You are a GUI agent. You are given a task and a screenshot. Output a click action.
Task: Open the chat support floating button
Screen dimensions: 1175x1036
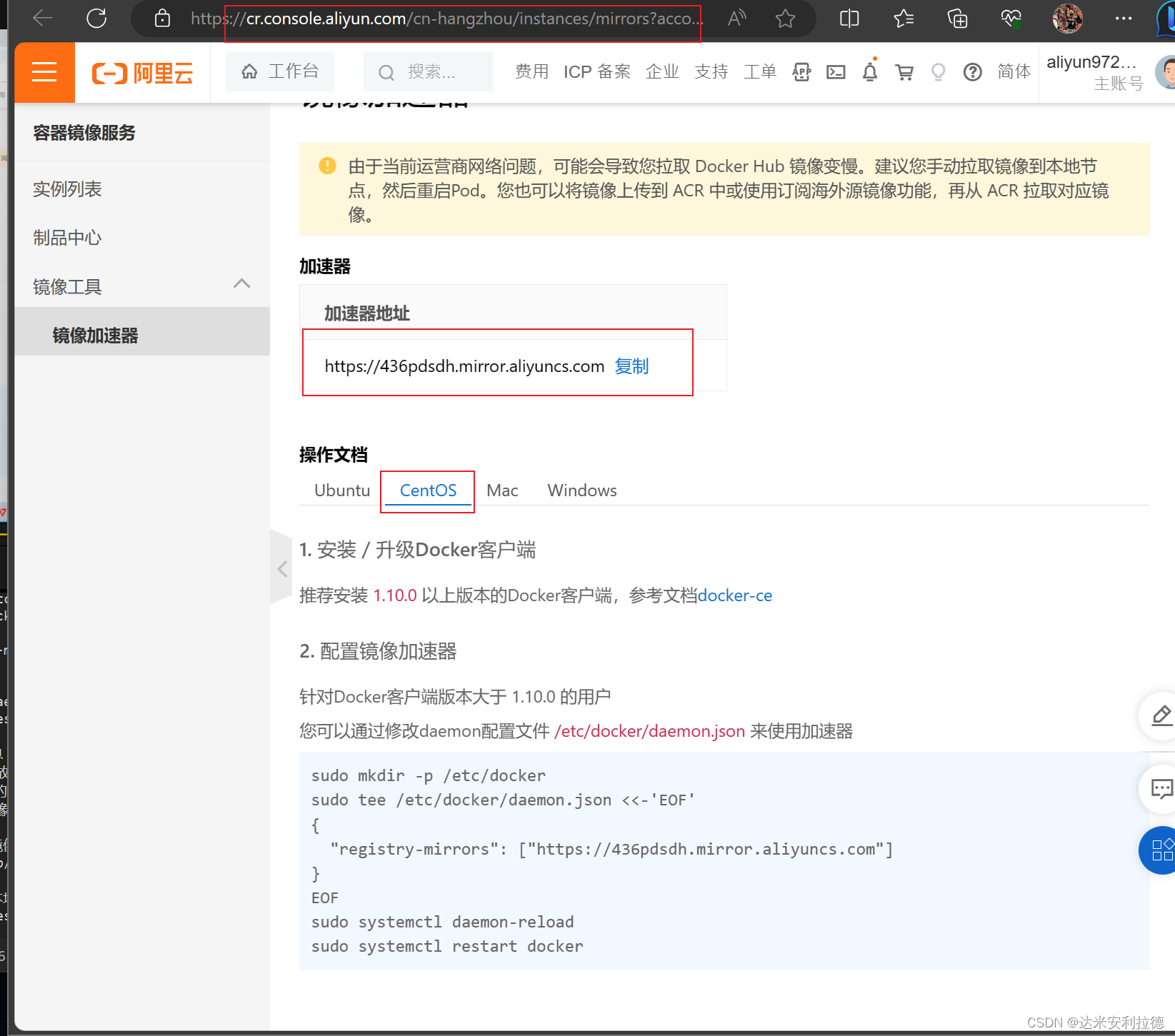tap(1160, 789)
